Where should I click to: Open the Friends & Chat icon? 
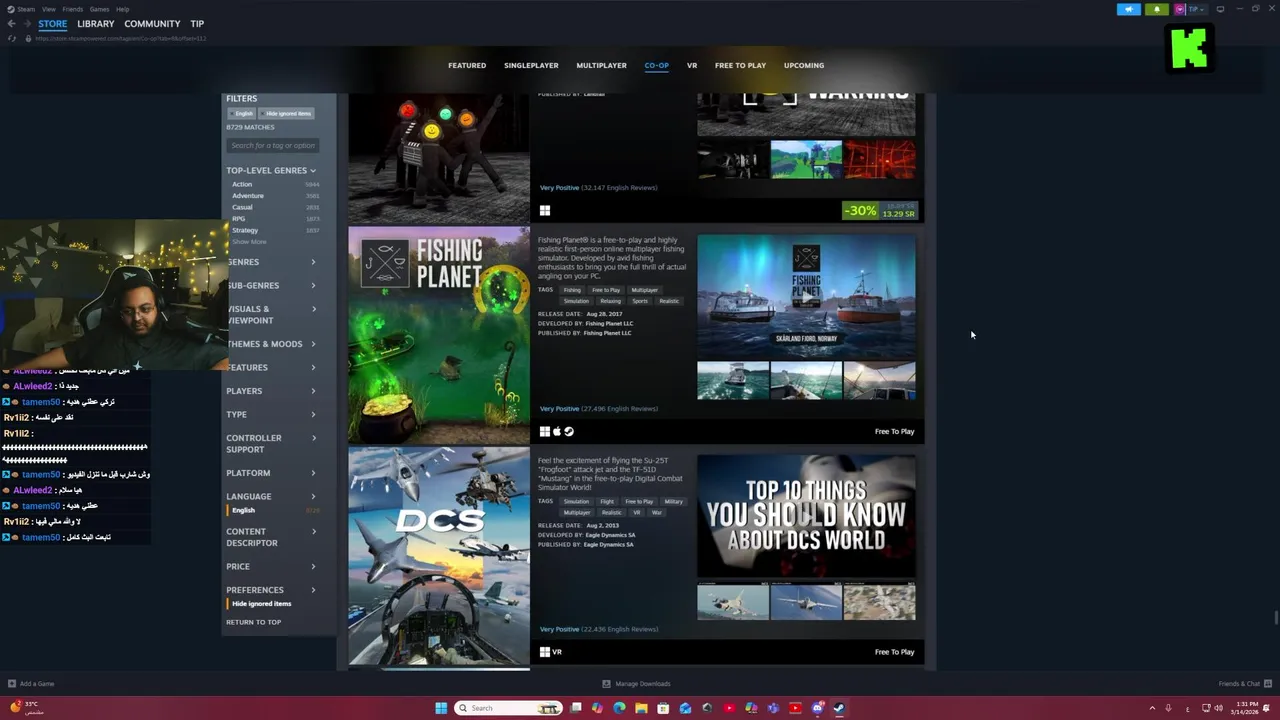[x=1268, y=684]
